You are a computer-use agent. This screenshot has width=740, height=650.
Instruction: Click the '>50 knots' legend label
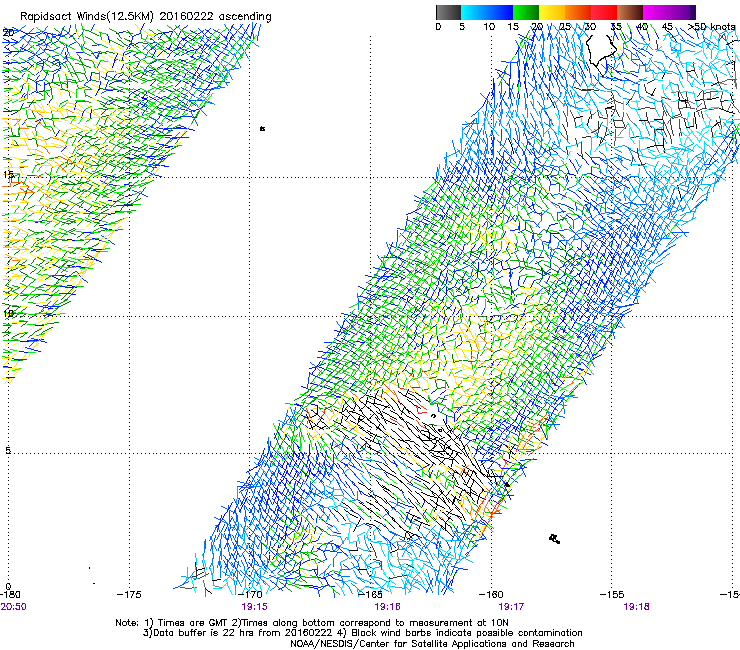[711, 27]
